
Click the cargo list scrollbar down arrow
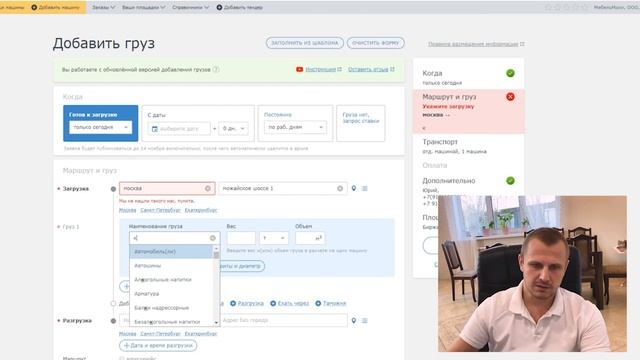click(x=216, y=322)
